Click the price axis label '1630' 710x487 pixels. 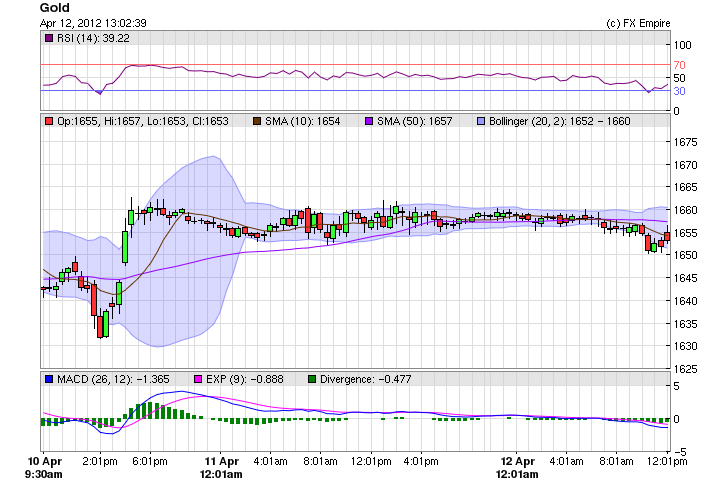[685, 346]
